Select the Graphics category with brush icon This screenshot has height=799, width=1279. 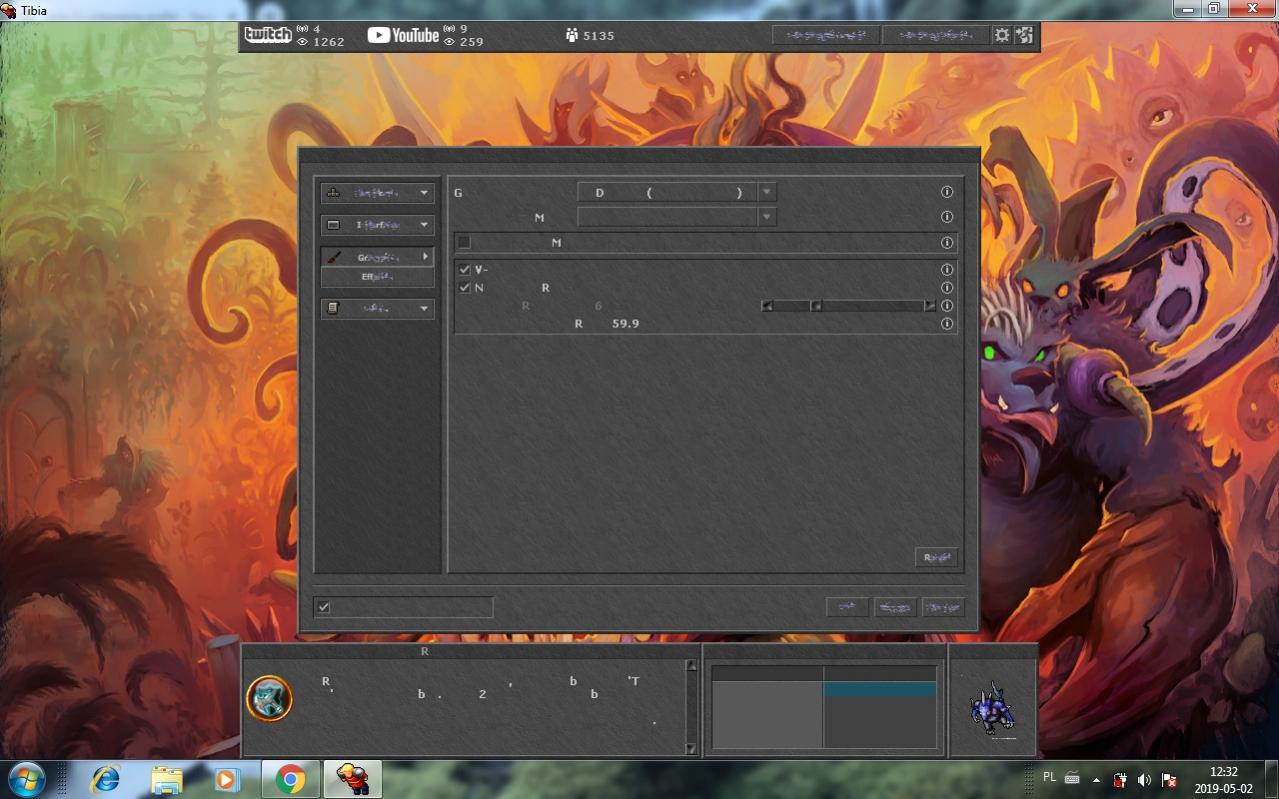[377, 257]
